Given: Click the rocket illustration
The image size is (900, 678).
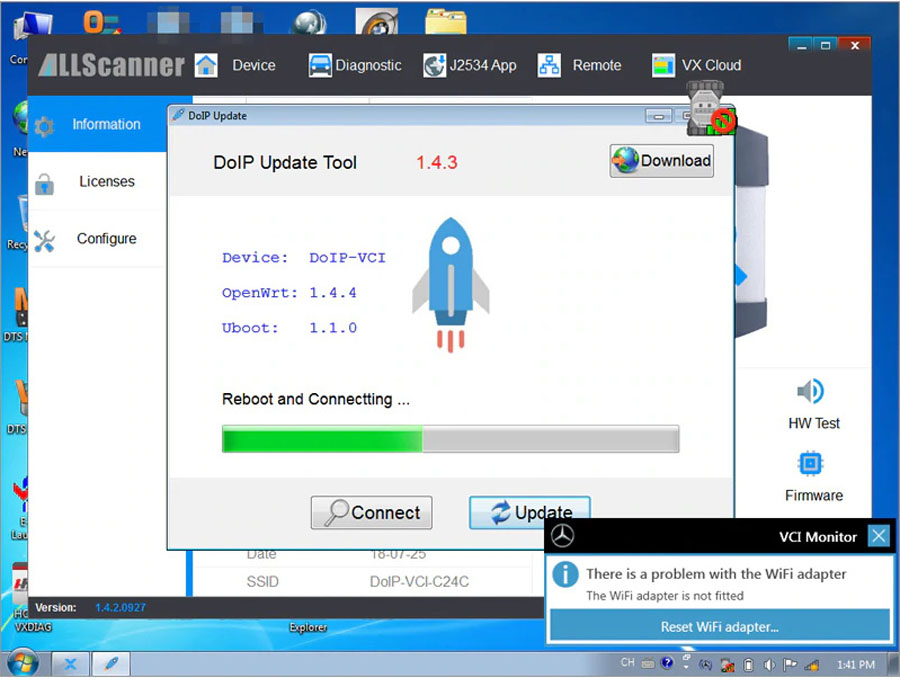Looking at the screenshot, I should point(451,285).
